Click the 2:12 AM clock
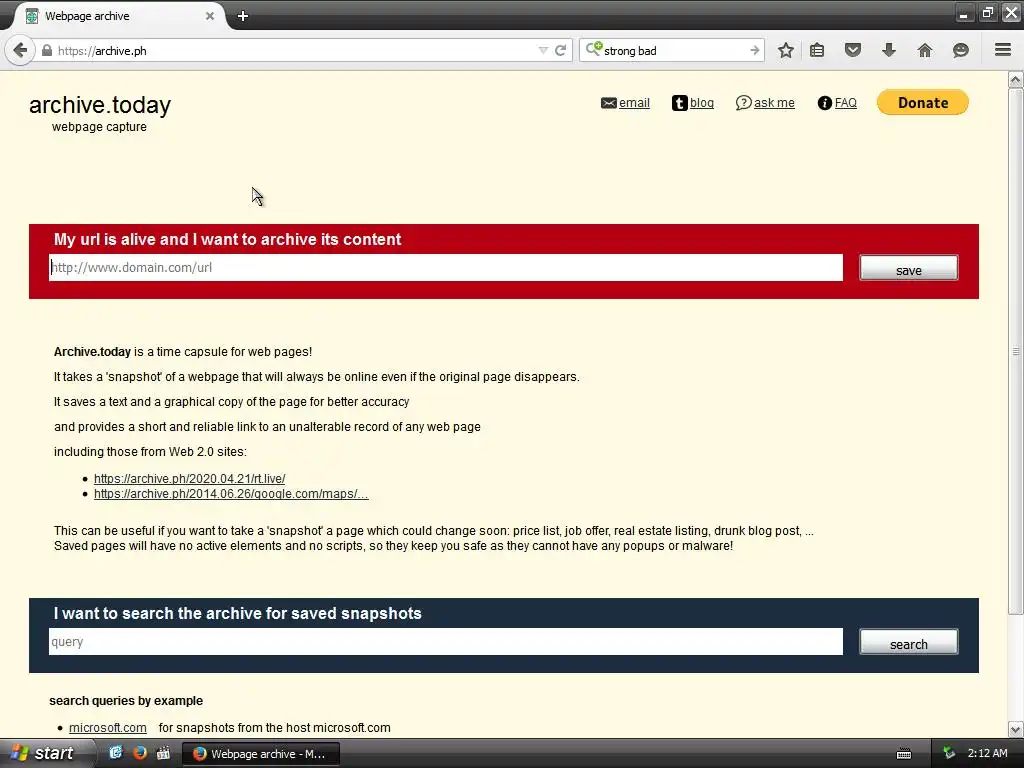 point(987,753)
